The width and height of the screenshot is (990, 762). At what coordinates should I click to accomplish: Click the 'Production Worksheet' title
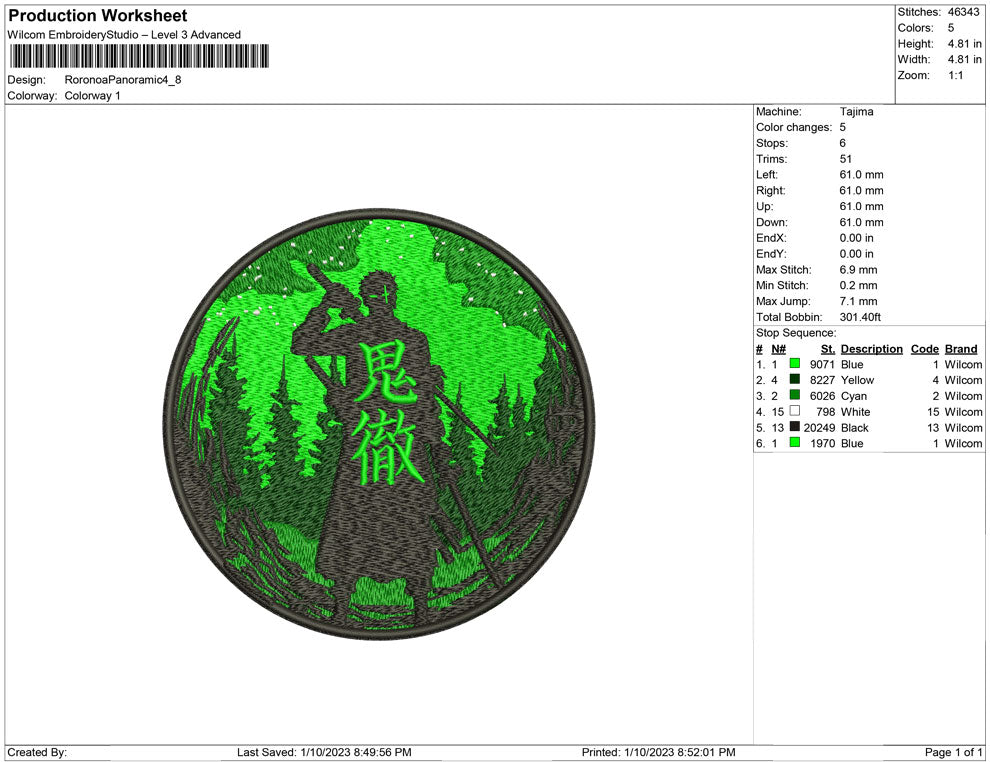pos(98,16)
